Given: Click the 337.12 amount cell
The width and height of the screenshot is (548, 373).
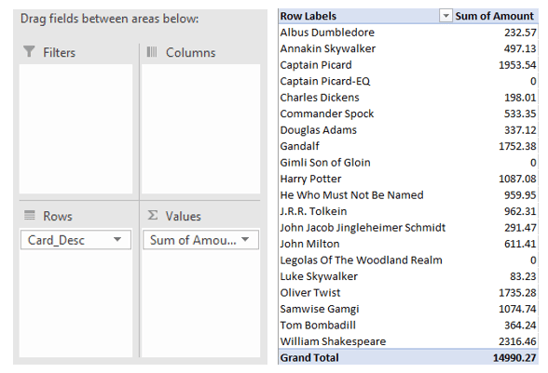Looking at the screenshot, I should (x=520, y=130).
